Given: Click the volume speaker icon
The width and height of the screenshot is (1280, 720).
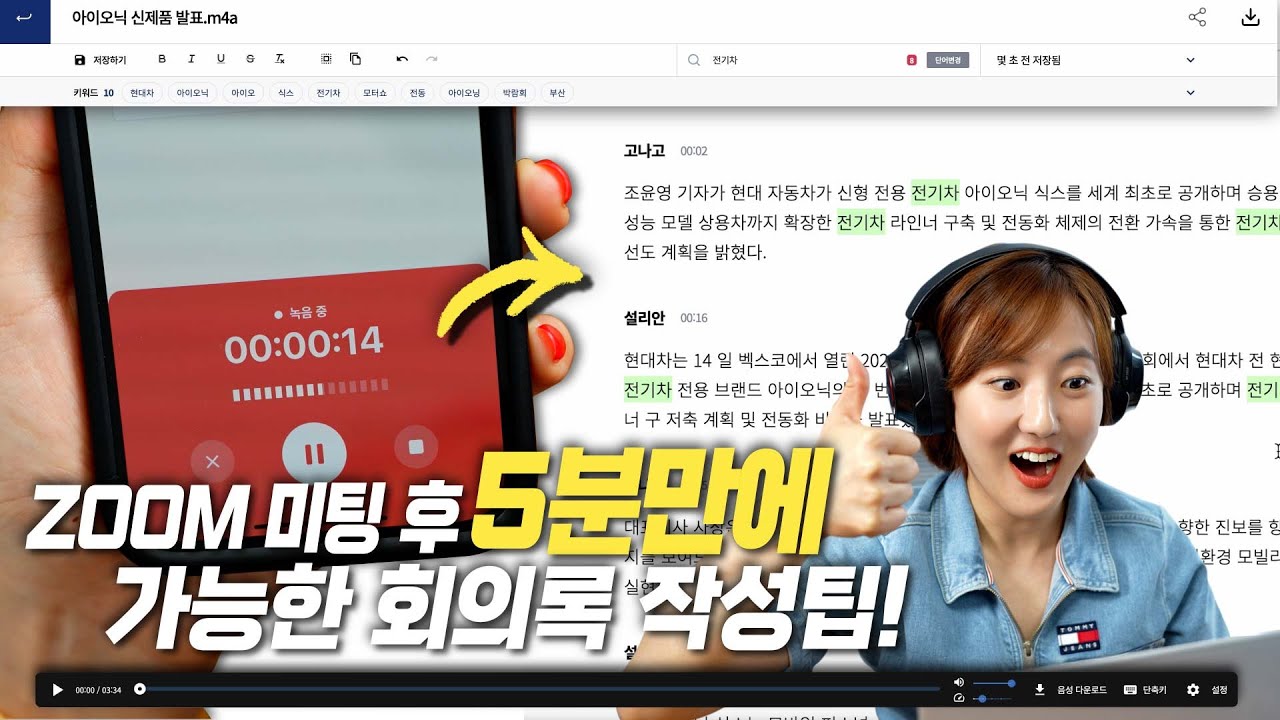Looking at the screenshot, I should coord(959,682).
